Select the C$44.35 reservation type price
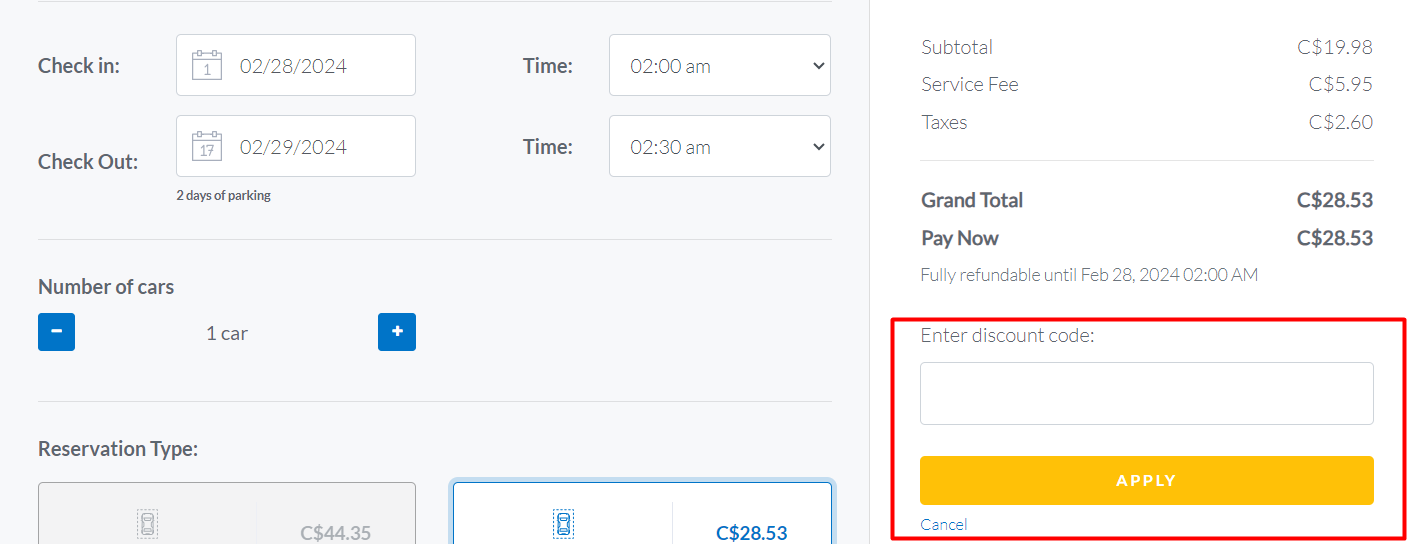This screenshot has width=1424, height=544. tap(335, 533)
